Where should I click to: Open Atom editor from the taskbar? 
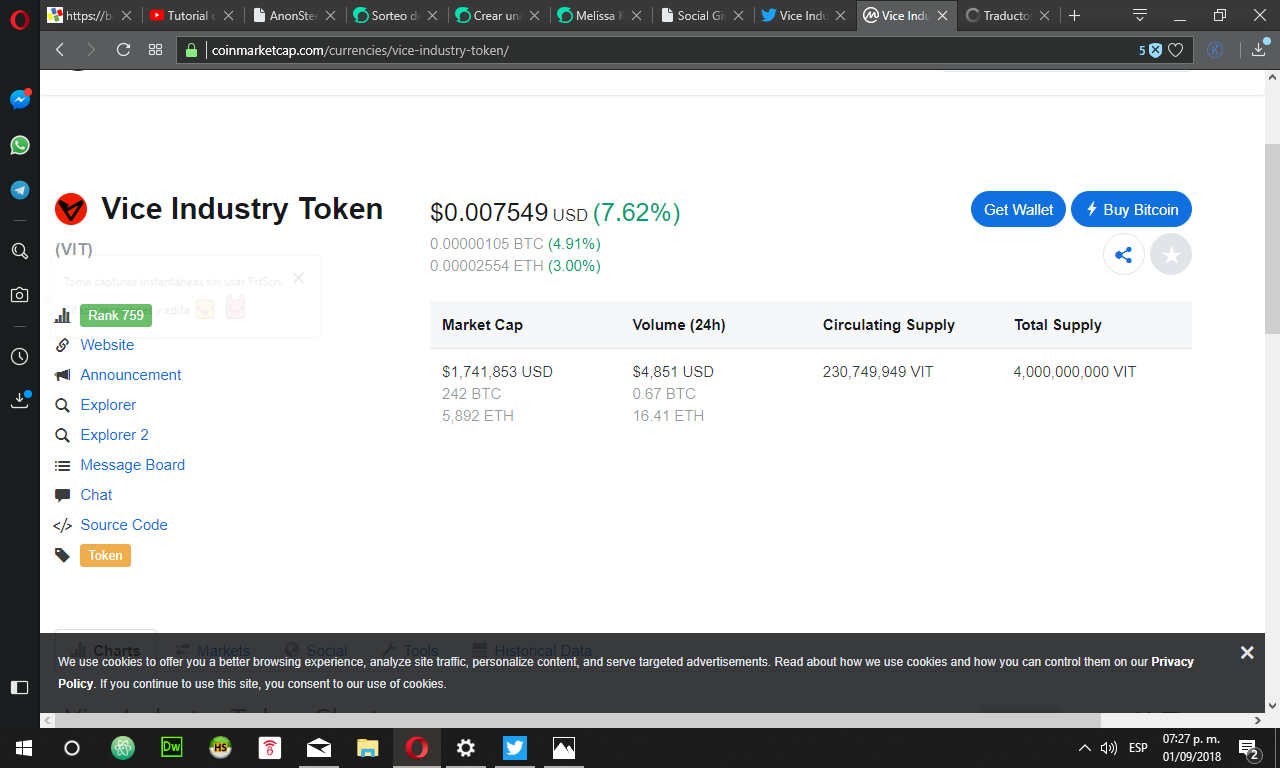(123, 748)
